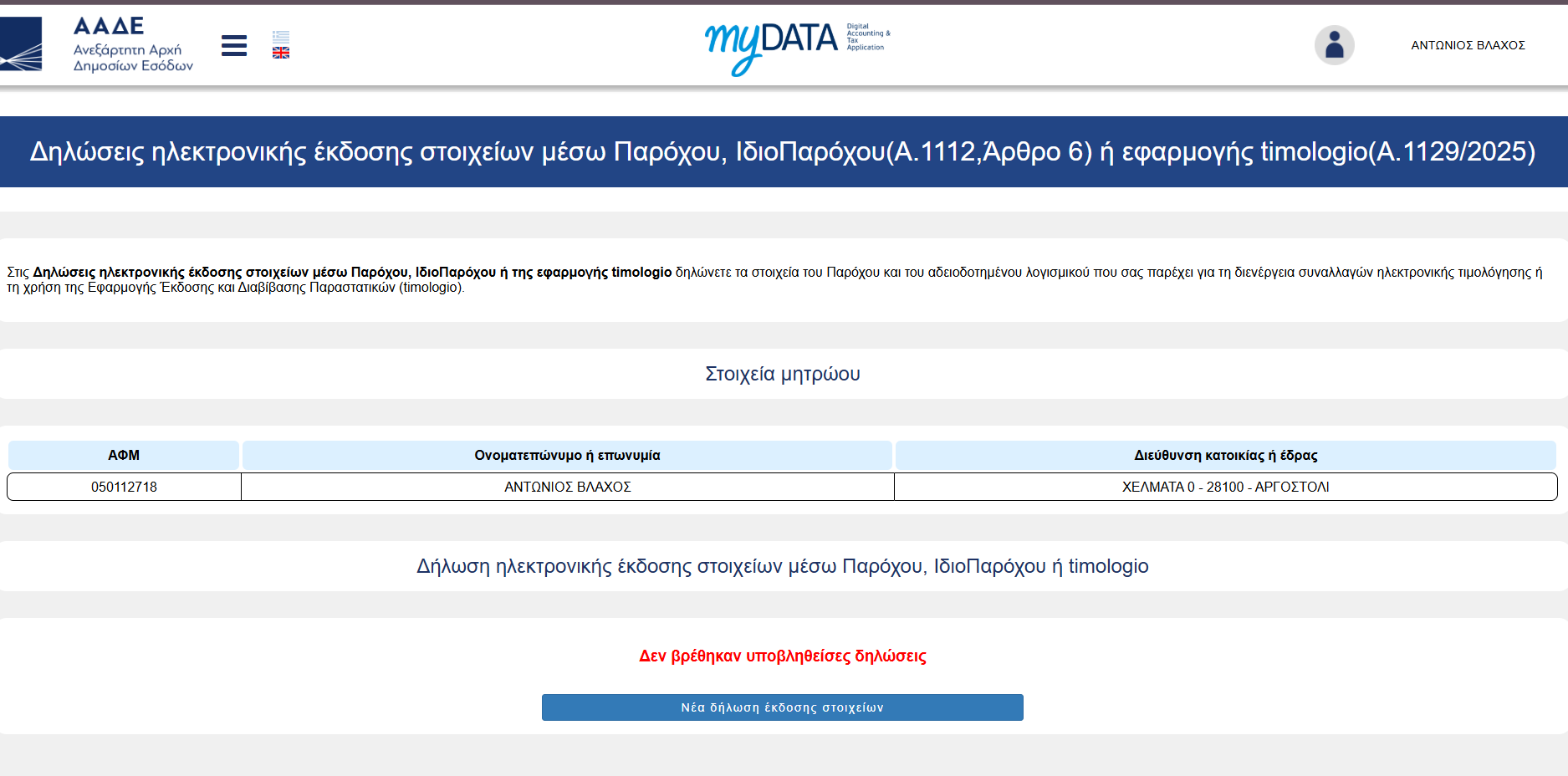1568x776 pixels.
Task: Click the bold intro text about timologio
Action: [352, 272]
